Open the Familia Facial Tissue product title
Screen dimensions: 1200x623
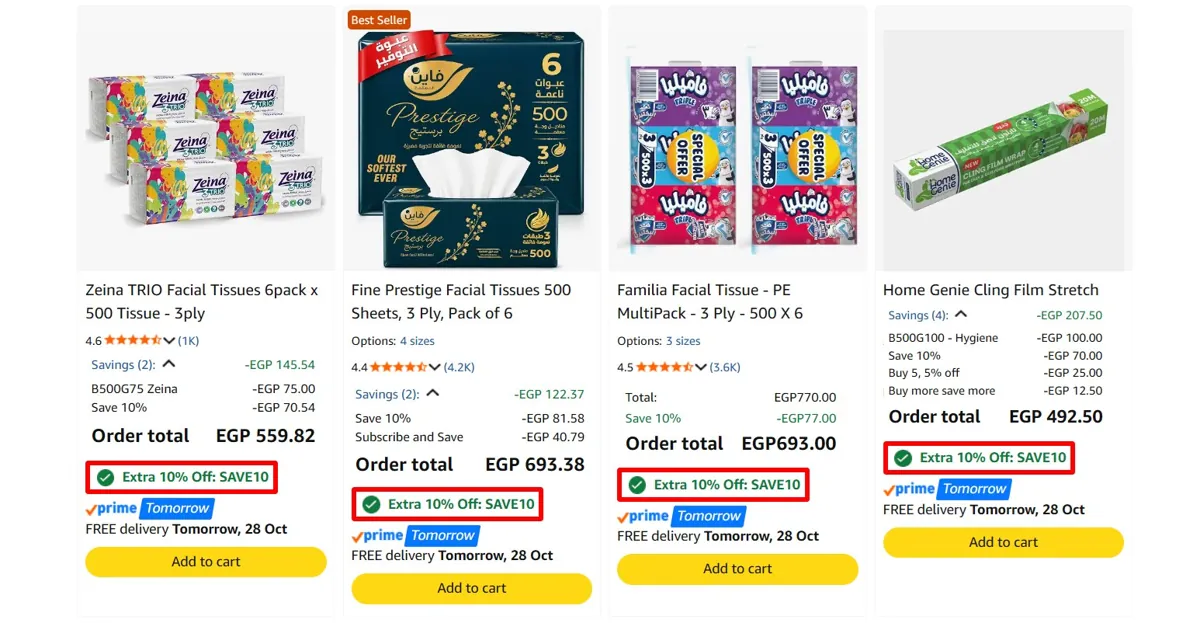point(710,301)
